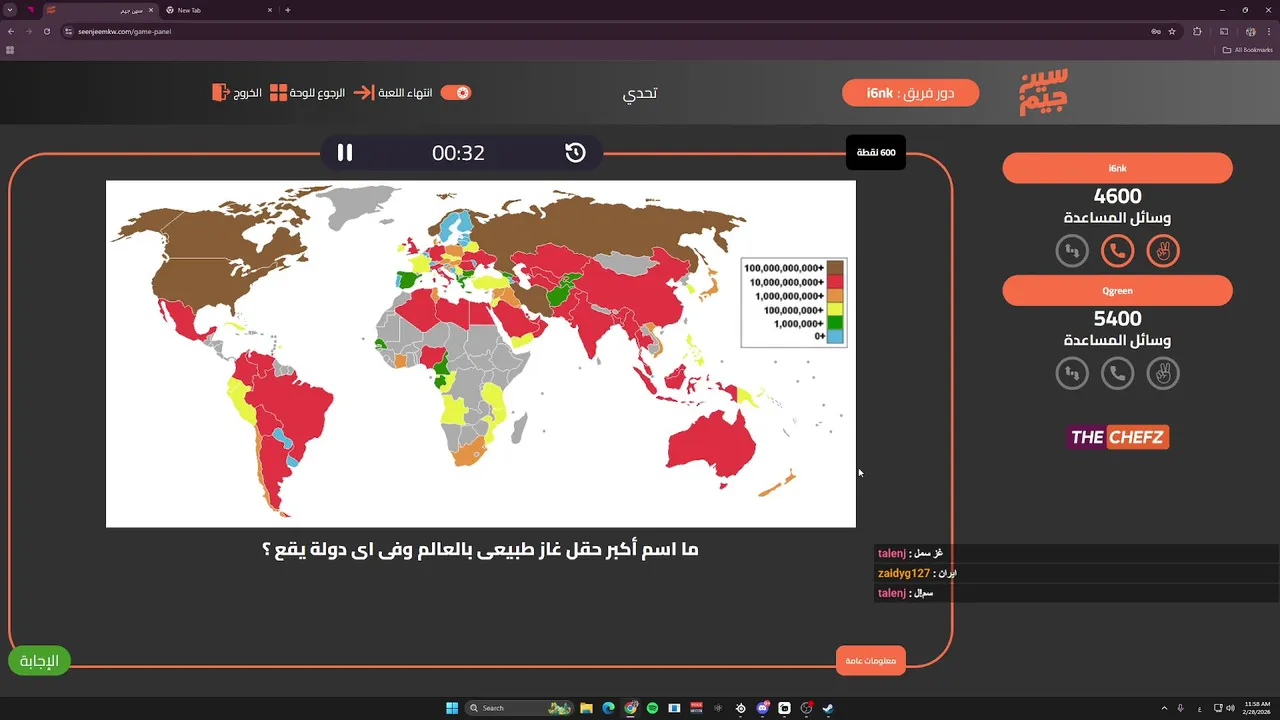1280x720 pixels.
Task: Reload the seenjeemkw page
Action: tap(47, 31)
